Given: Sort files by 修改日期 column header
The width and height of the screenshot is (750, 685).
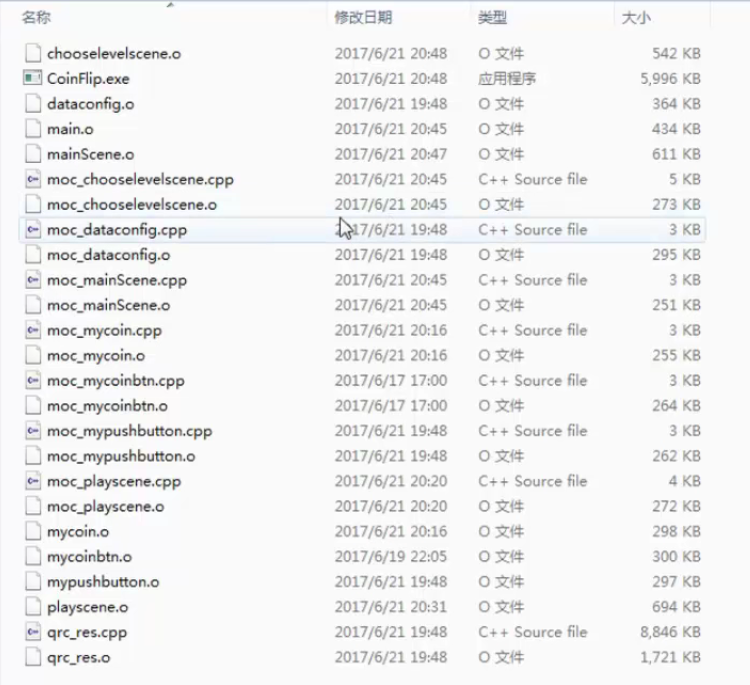Looking at the screenshot, I should [x=363, y=18].
